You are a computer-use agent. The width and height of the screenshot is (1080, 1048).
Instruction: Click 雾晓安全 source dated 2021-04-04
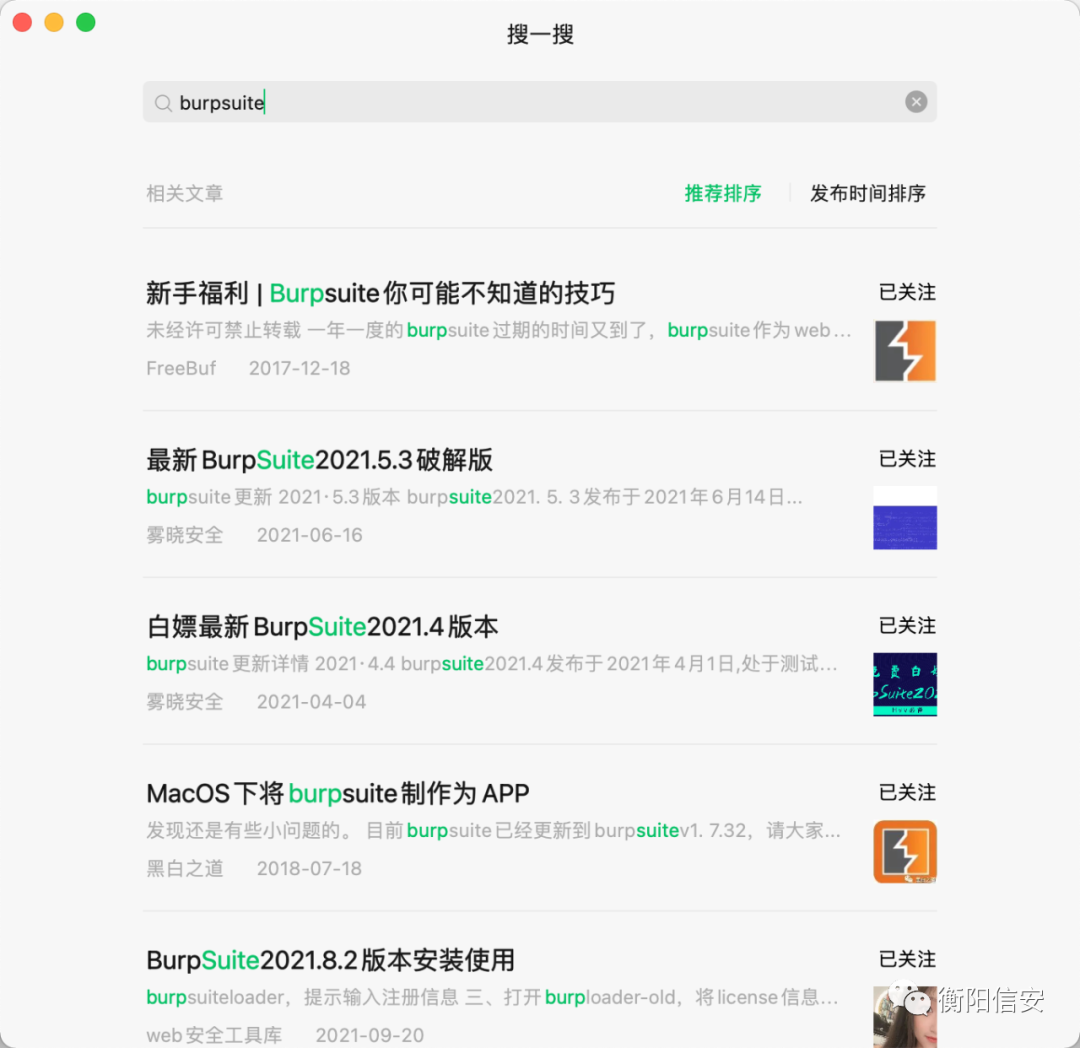[185, 702]
